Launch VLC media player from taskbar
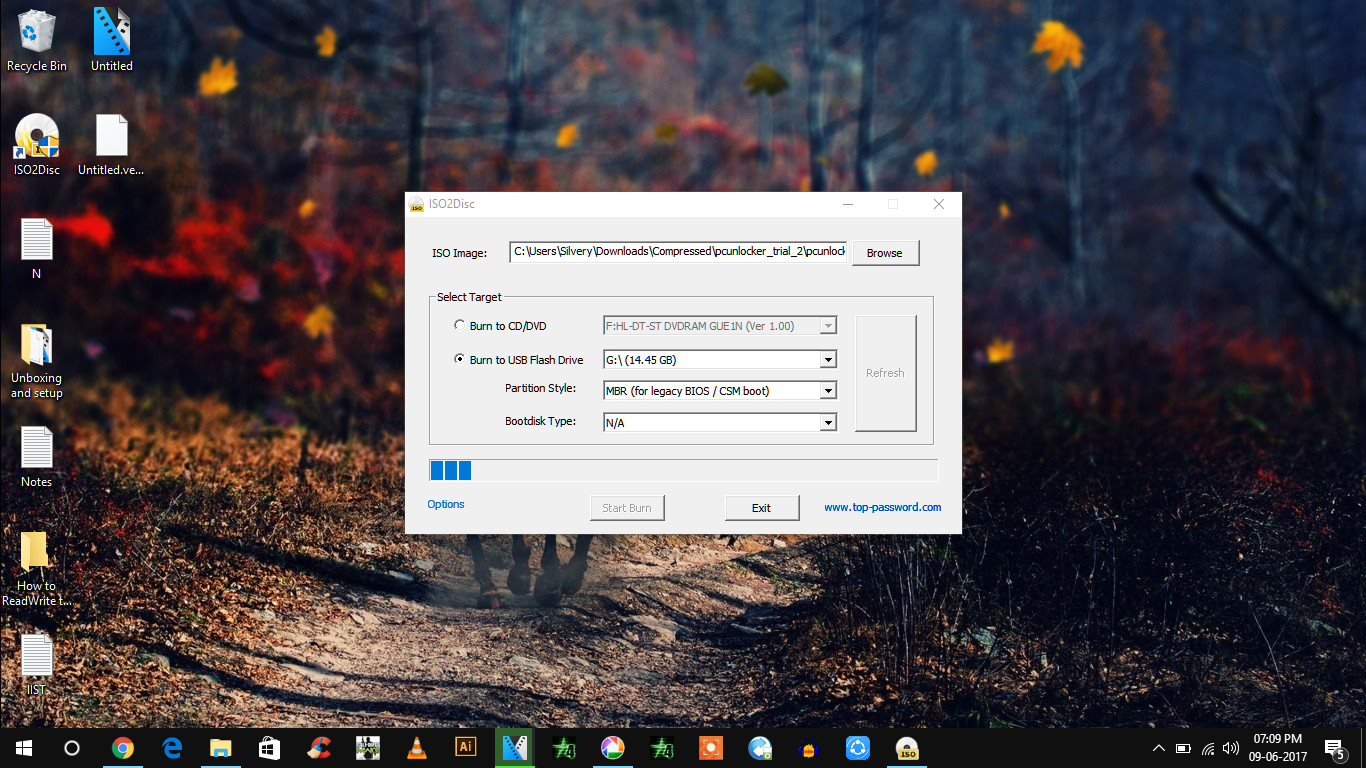 click(417, 748)
